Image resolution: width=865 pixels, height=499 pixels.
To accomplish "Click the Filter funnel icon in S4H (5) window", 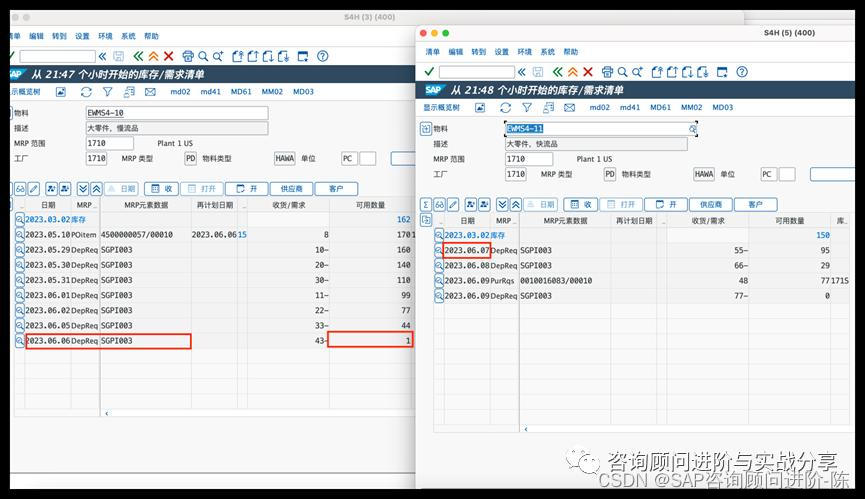I will pos(527,108).
